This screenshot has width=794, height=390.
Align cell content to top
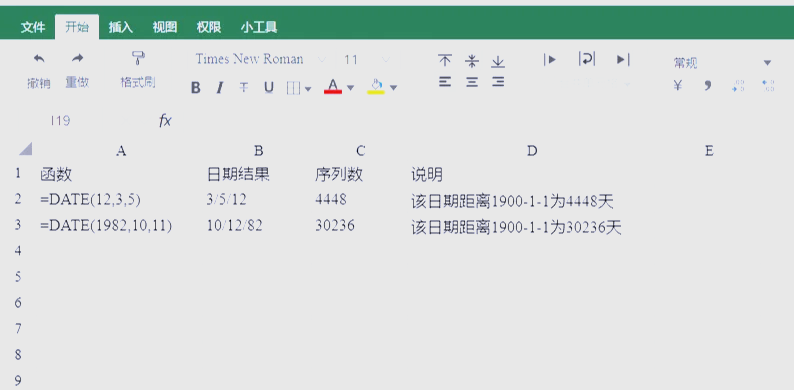[445, 61]
